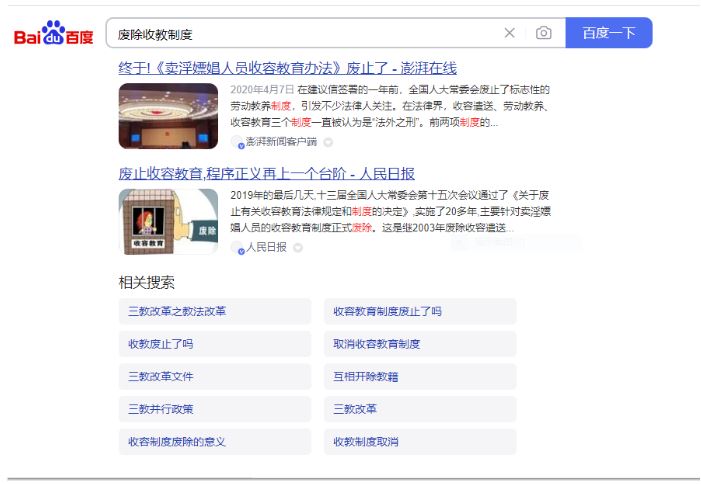Click 人民日报 source label

tap(266, 247)
